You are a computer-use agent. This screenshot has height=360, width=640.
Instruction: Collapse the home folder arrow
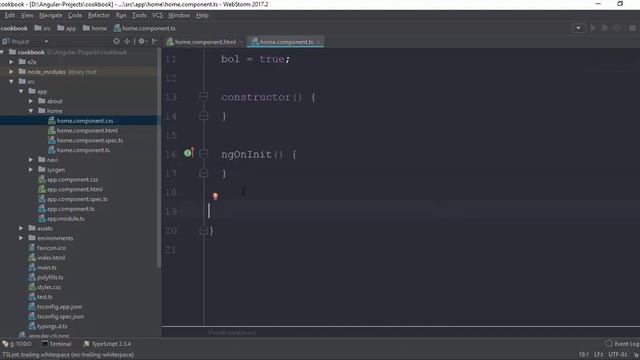tap(31, 111)
